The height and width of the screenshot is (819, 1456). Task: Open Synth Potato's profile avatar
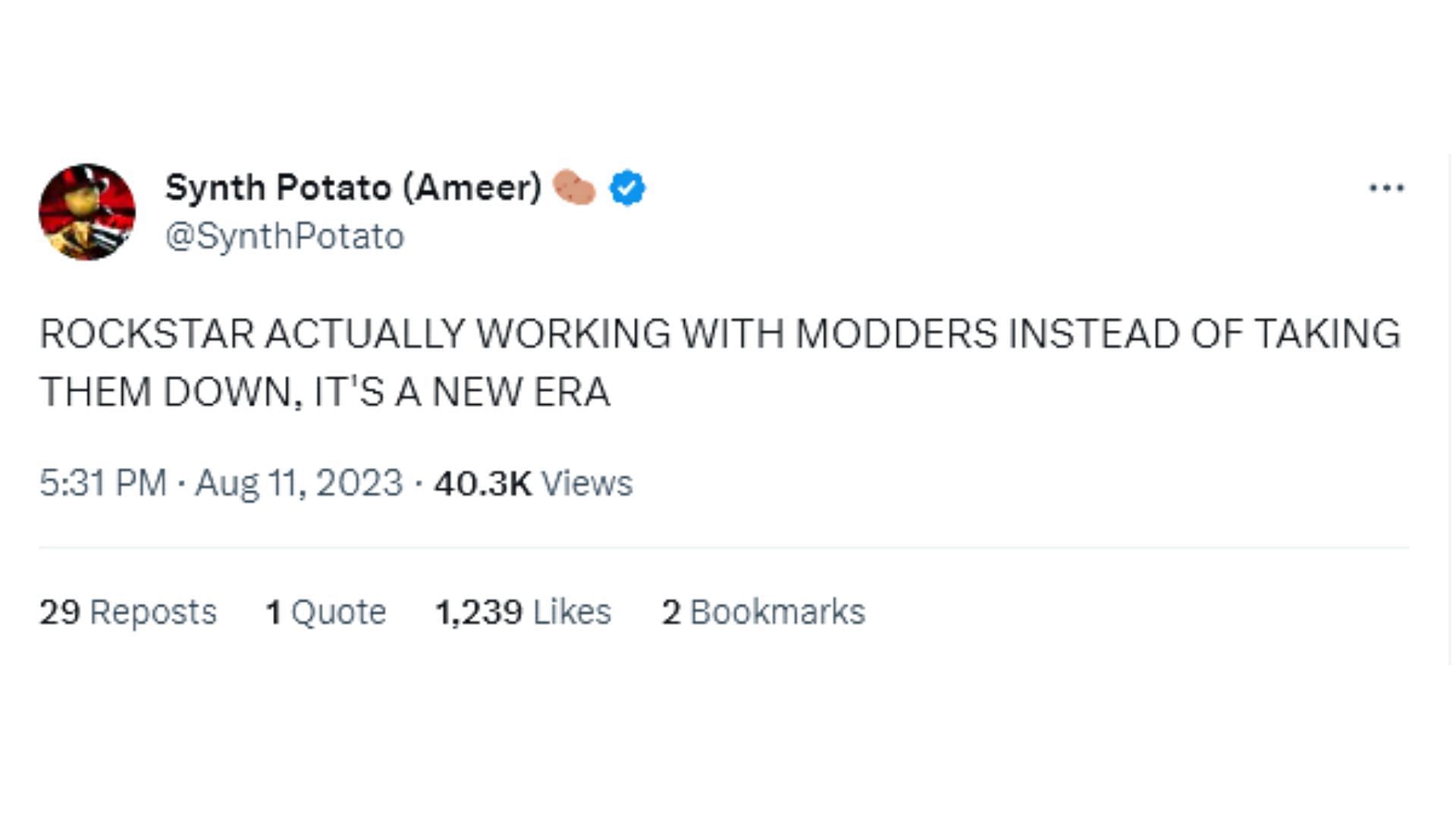pyautogui.click(x=87, y=212)
